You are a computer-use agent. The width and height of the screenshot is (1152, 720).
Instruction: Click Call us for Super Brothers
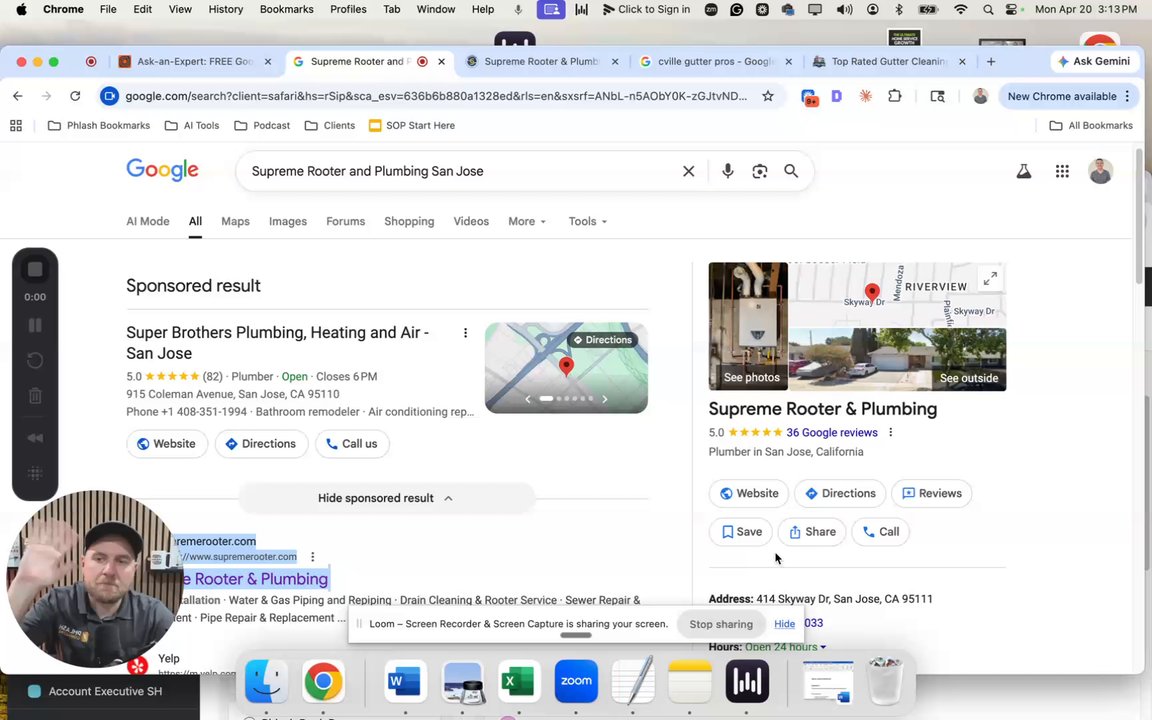coord(352,444)
